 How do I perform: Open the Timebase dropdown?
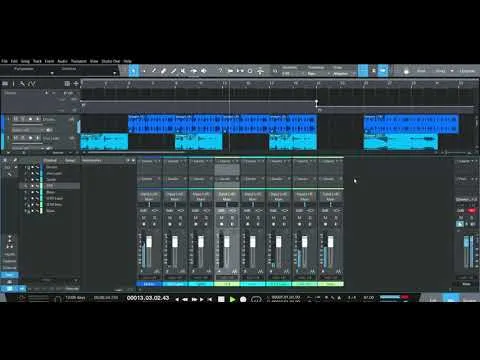tap(315, 73)
